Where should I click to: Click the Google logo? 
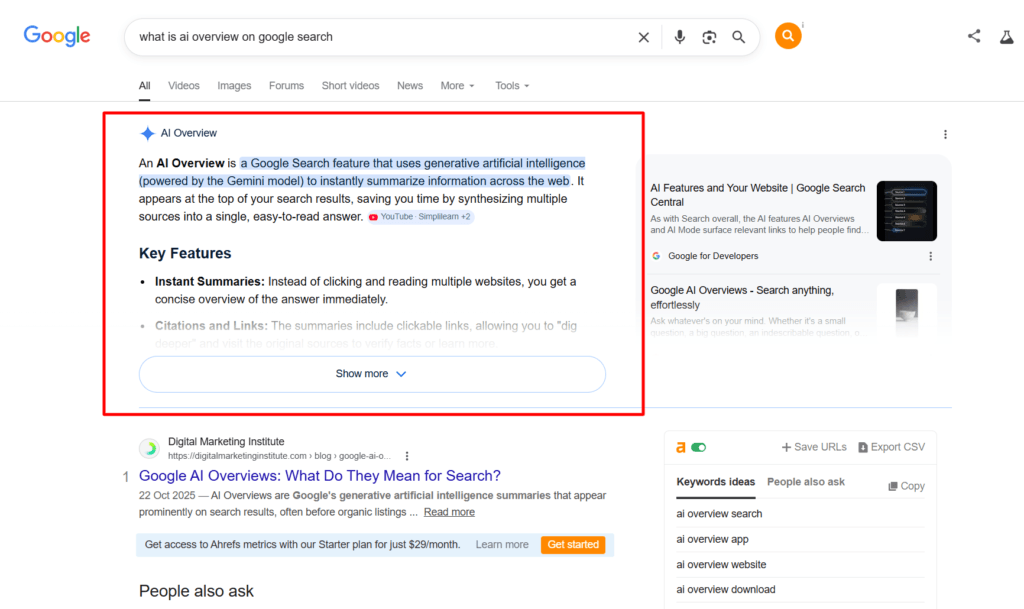(57, 36)
